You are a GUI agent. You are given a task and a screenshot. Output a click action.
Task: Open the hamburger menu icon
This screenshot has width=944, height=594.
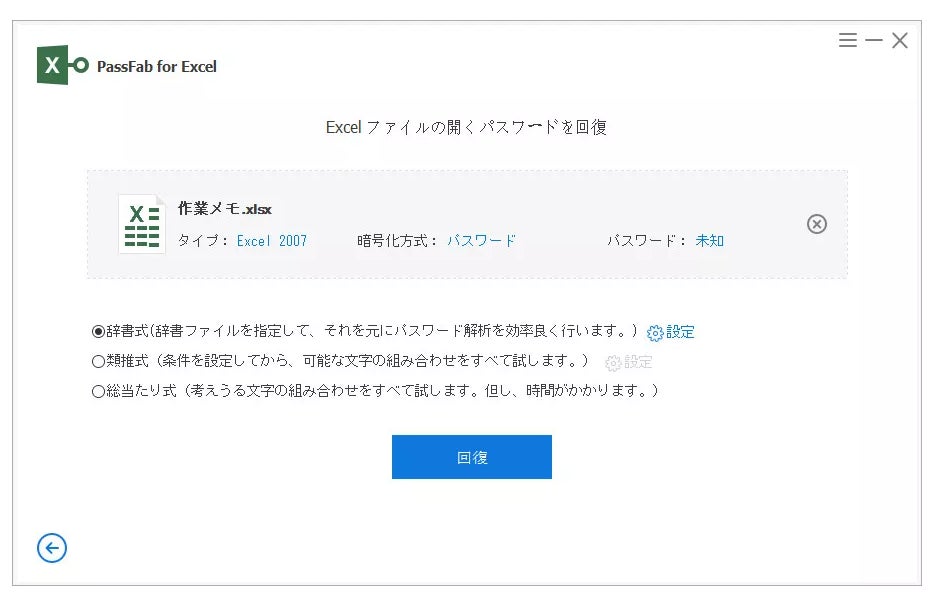[848, 40]
